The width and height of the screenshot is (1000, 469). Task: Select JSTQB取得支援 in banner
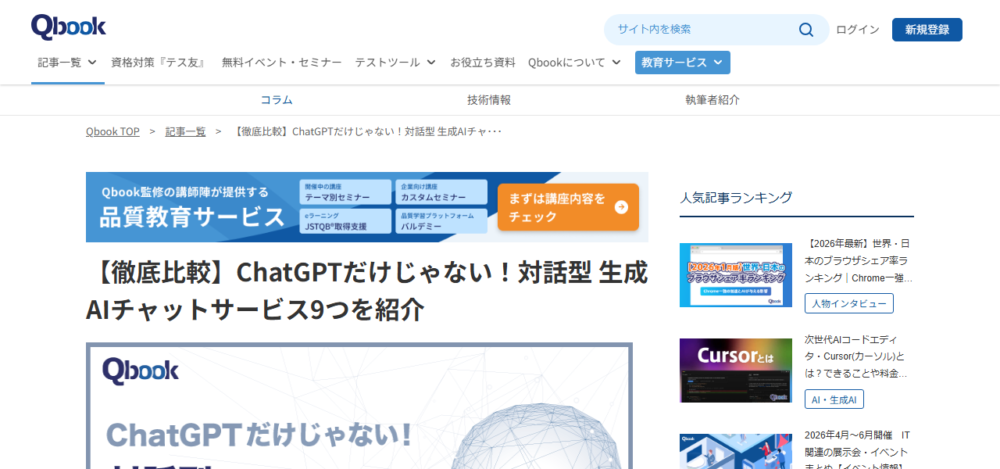tap(345, 221)
